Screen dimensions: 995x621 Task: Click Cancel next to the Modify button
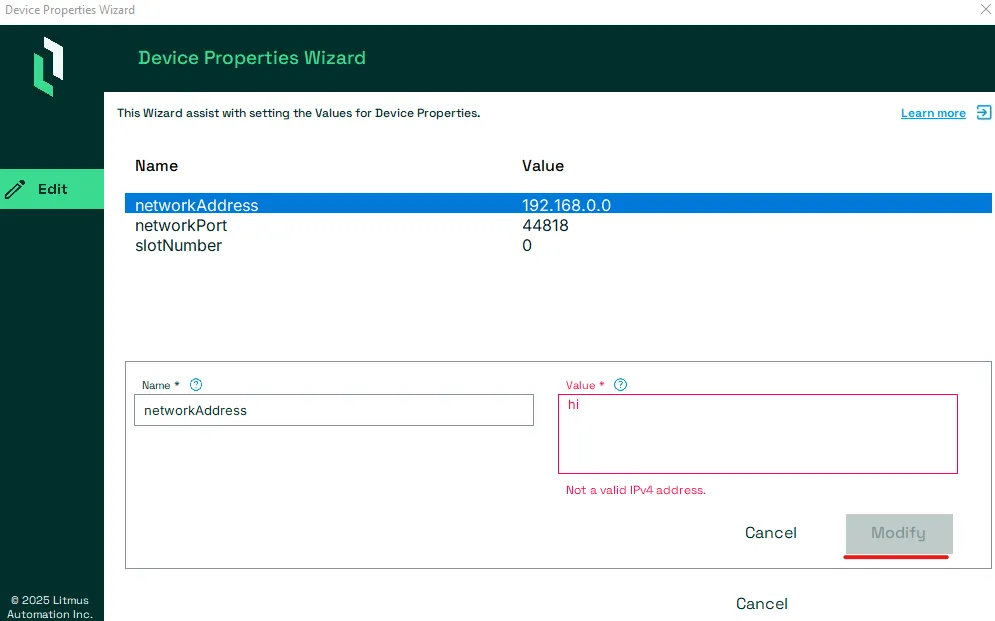point(770,533)
